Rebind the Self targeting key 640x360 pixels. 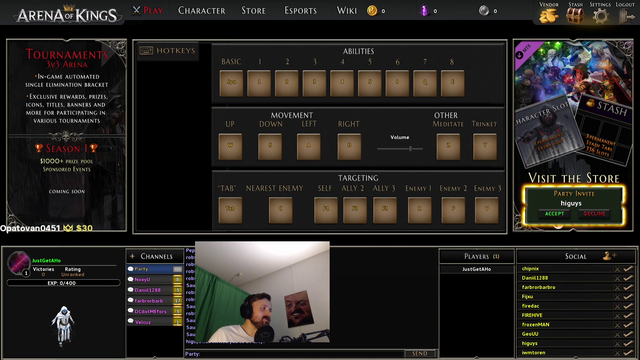tap(326, 210)
